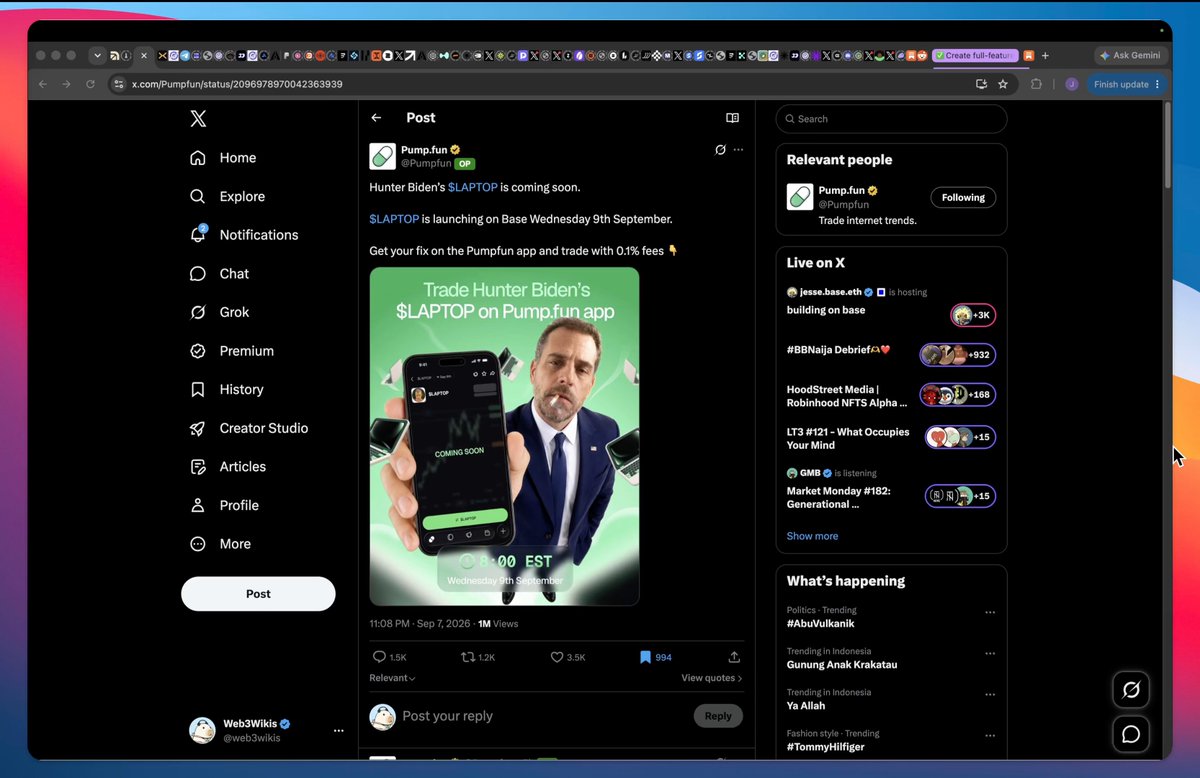
Task: Bookmark this page with the star icon
Action: tap(1003, 84)
